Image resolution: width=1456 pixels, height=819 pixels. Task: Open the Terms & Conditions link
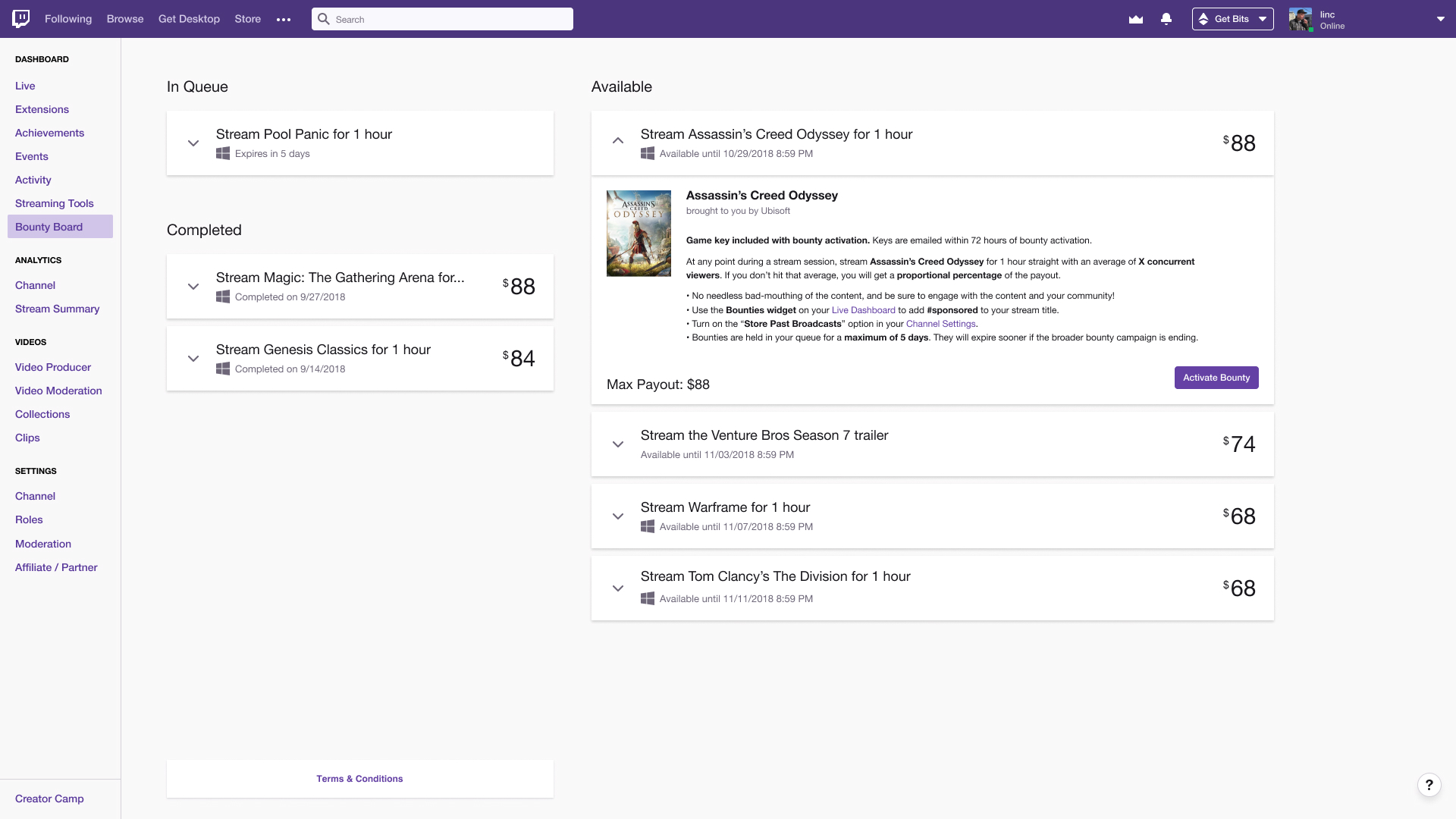pyautogui.click(x=359, y=779)
